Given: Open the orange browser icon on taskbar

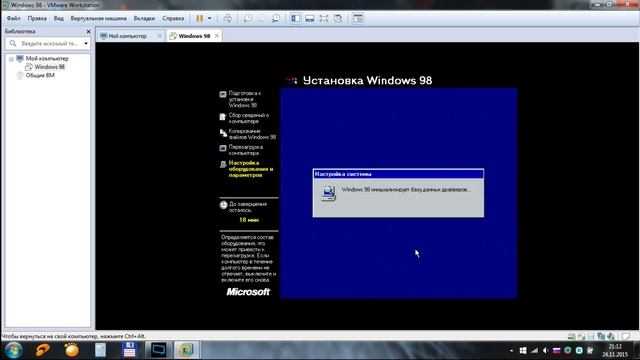Looking at the screenshot, I should [x=42, y=350].
